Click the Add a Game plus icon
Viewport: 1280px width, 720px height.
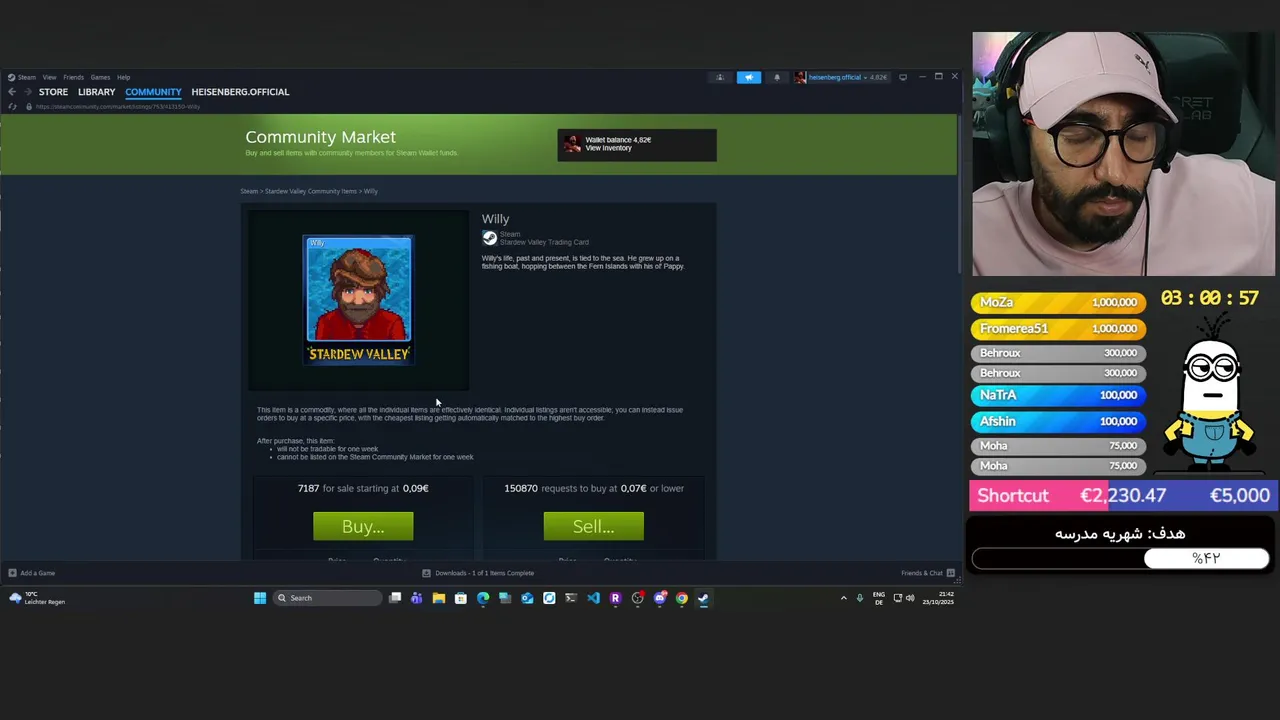tap(12, 573)
